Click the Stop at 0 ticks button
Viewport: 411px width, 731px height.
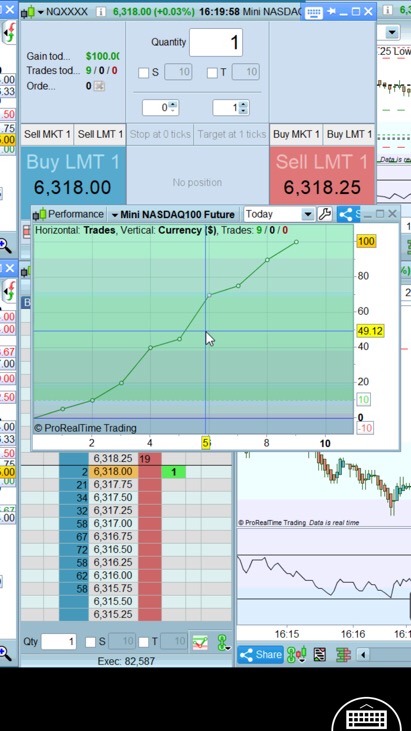point(160,134)
